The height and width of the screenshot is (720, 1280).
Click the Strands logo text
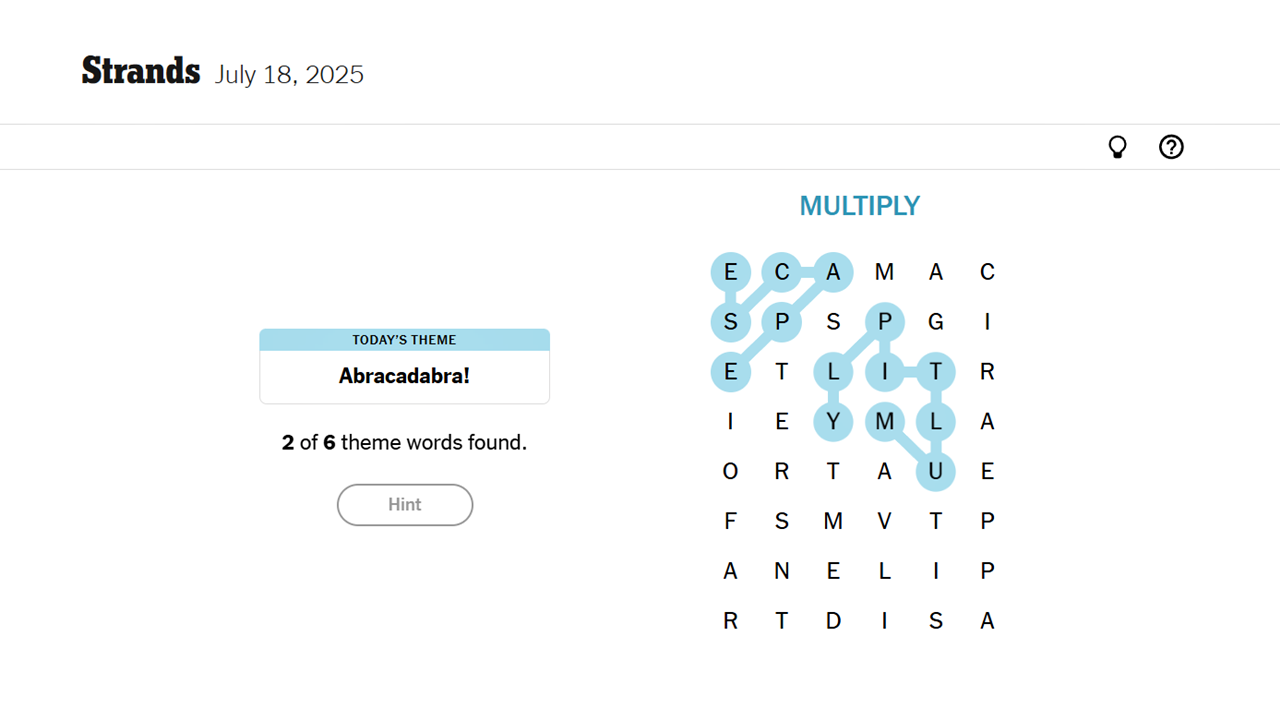pyautogui.click(x=140, y=71)
